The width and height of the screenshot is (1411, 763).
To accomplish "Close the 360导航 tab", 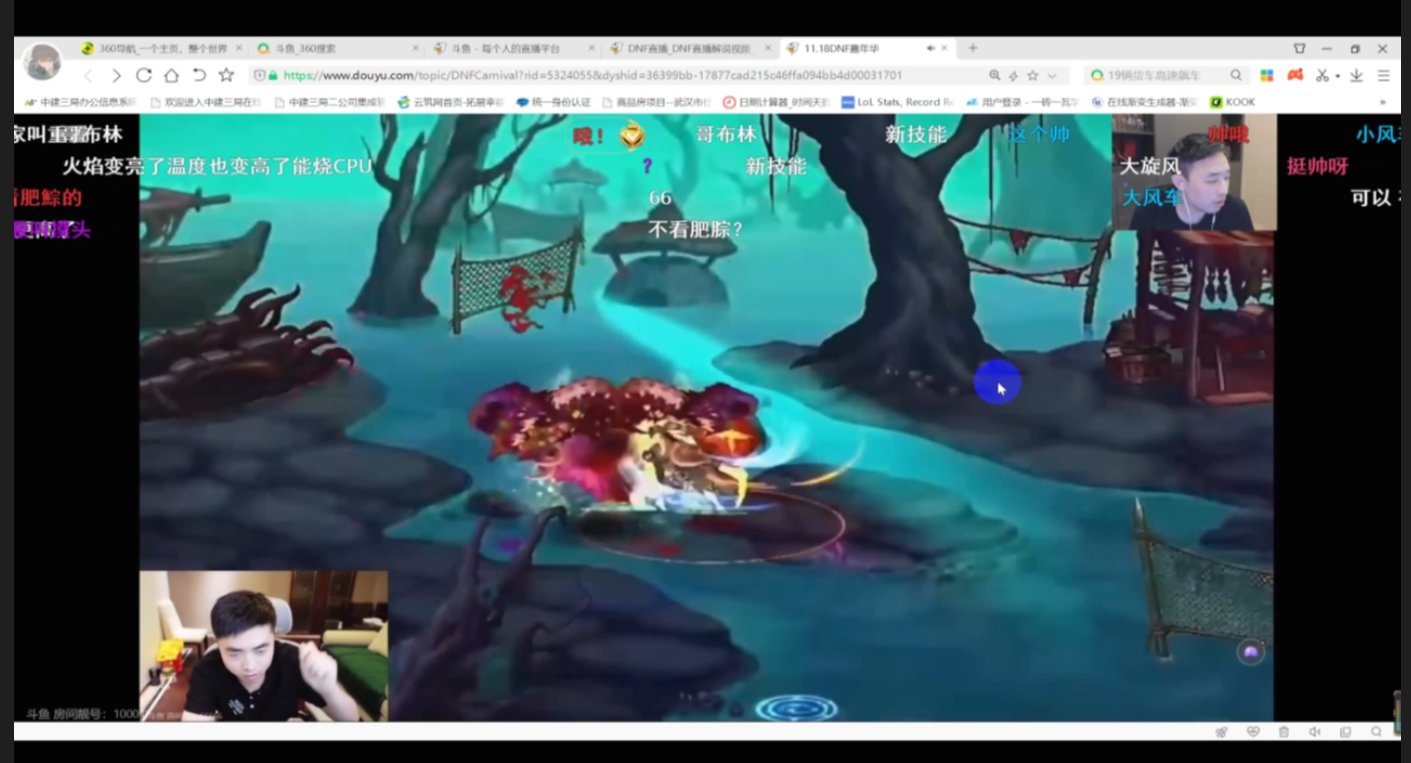I will (239, 48).
